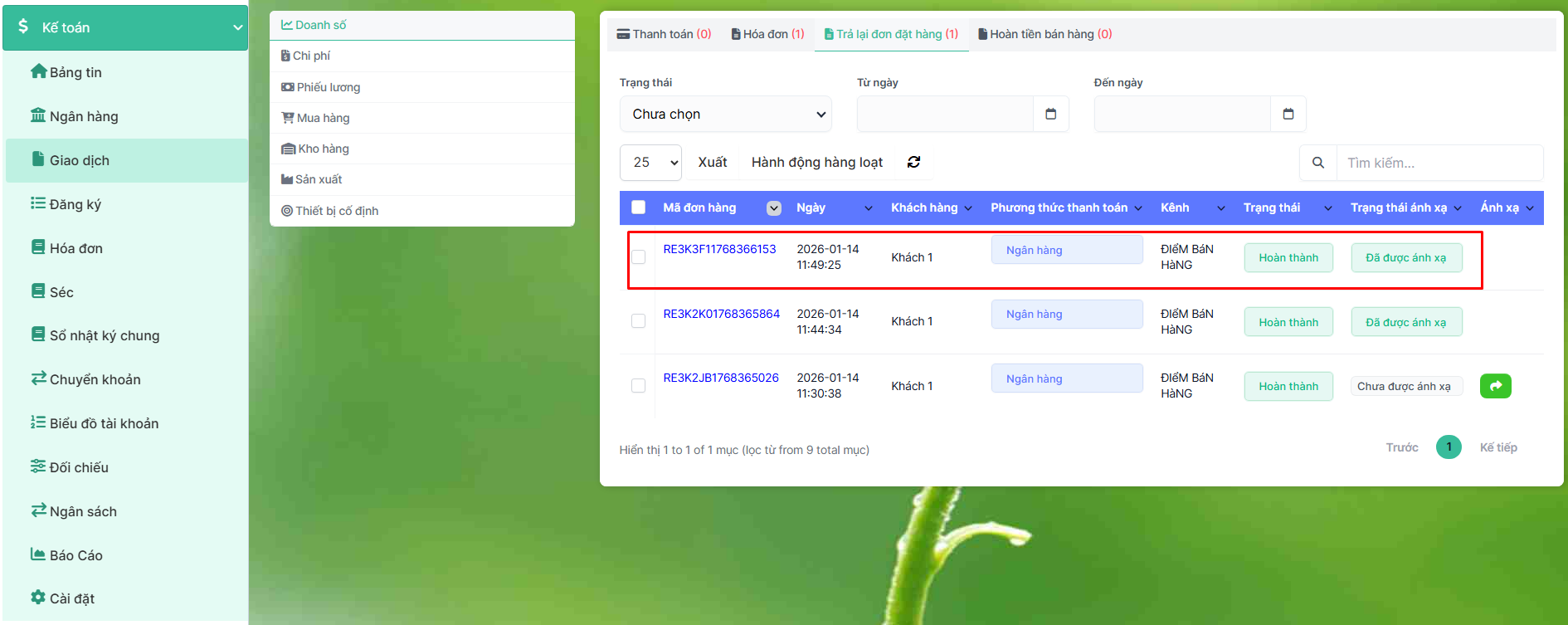1568x625 pixels.
Task: Click page 1 pagination circle
Action: tap(1449, 447)
